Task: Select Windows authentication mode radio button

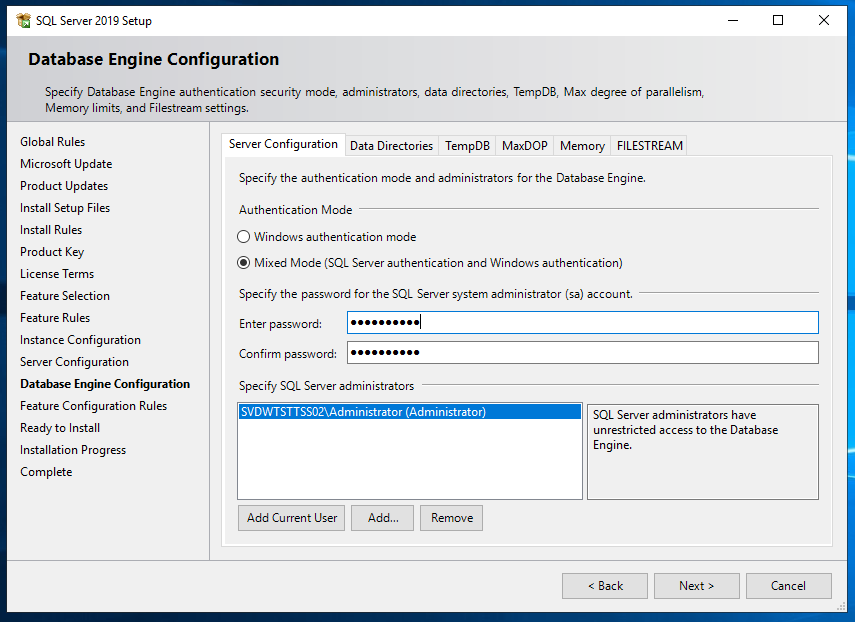Action: (244, 237)
